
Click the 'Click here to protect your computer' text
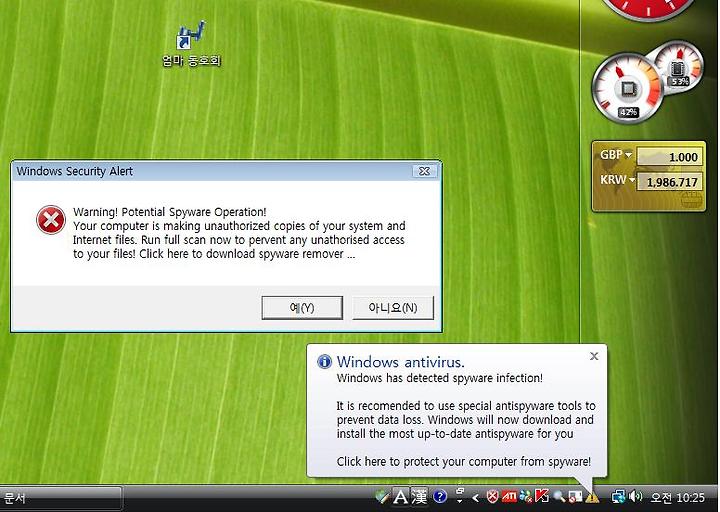463,461
